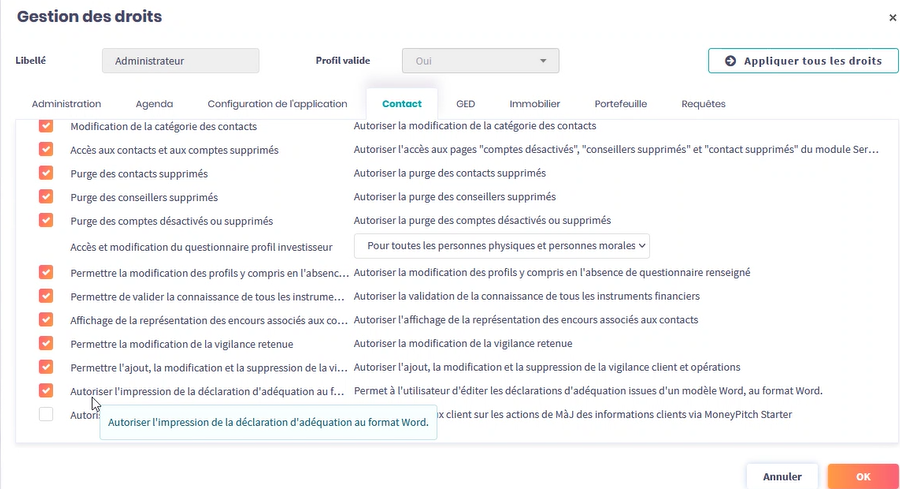
Task: Uncheck modification de la vigilance retenue
Action: tap(46, 343)
